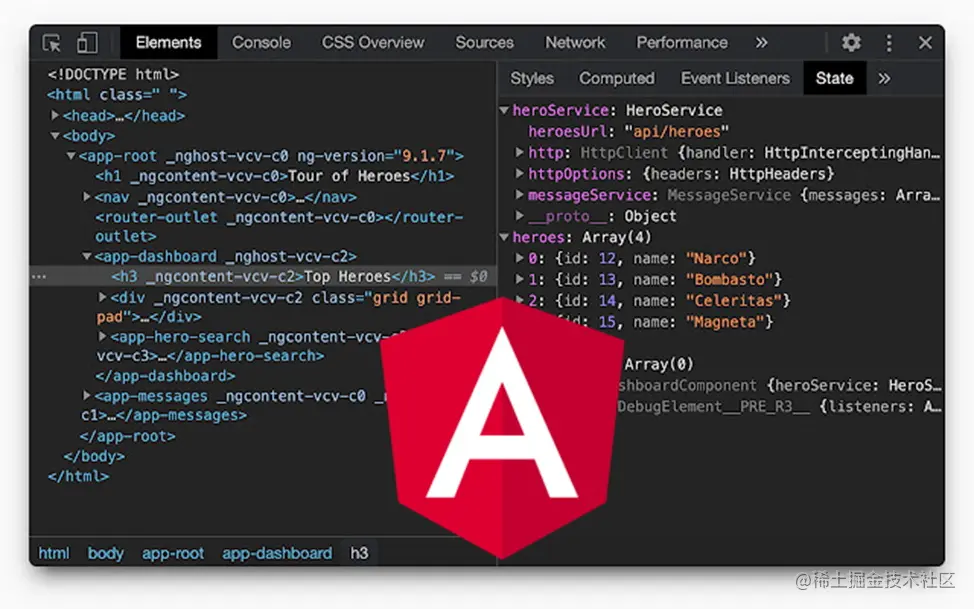Image resolution: width=974 pixels, height=609 pixels.
Task: Click body in the breadcrumb bar
Action: click(106, 553)
